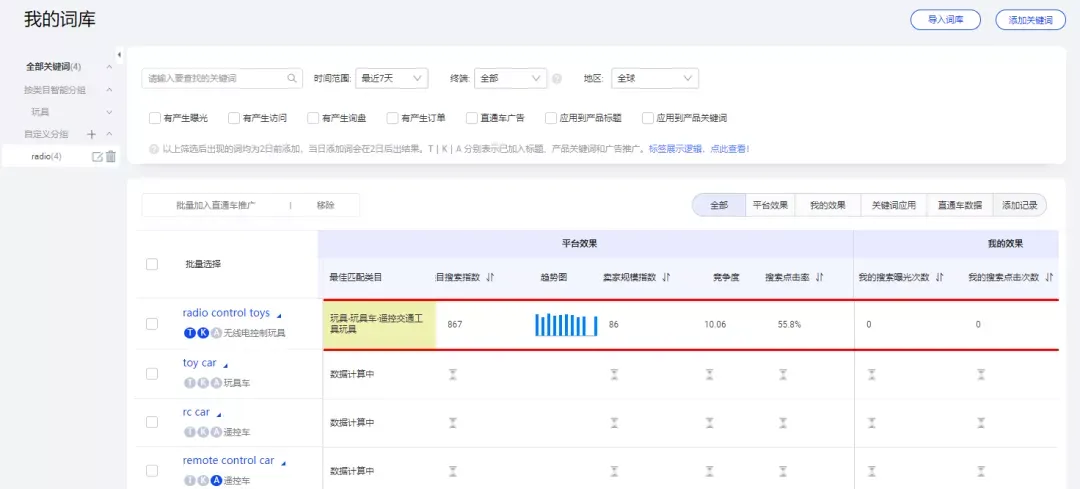Screen dimensions: 1080x489
Task: Switch to the 添加记录 tab
Action: click(x=1019, y=205)
